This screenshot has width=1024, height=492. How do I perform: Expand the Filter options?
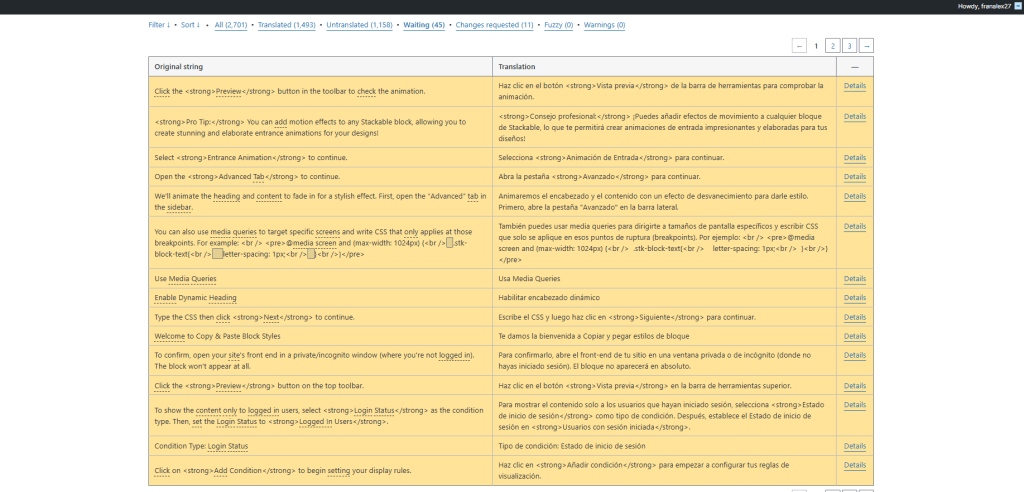[x=159, y=25]
